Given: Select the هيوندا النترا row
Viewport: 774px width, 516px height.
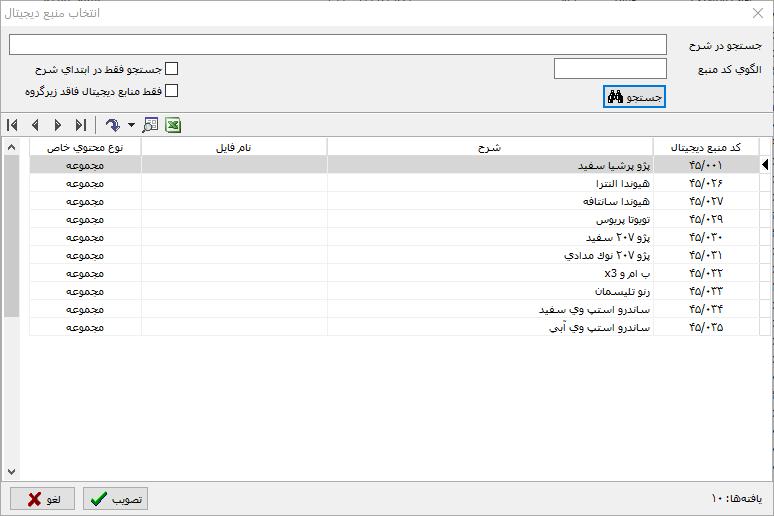Looking at the screenshot, I should pos(490,184).
